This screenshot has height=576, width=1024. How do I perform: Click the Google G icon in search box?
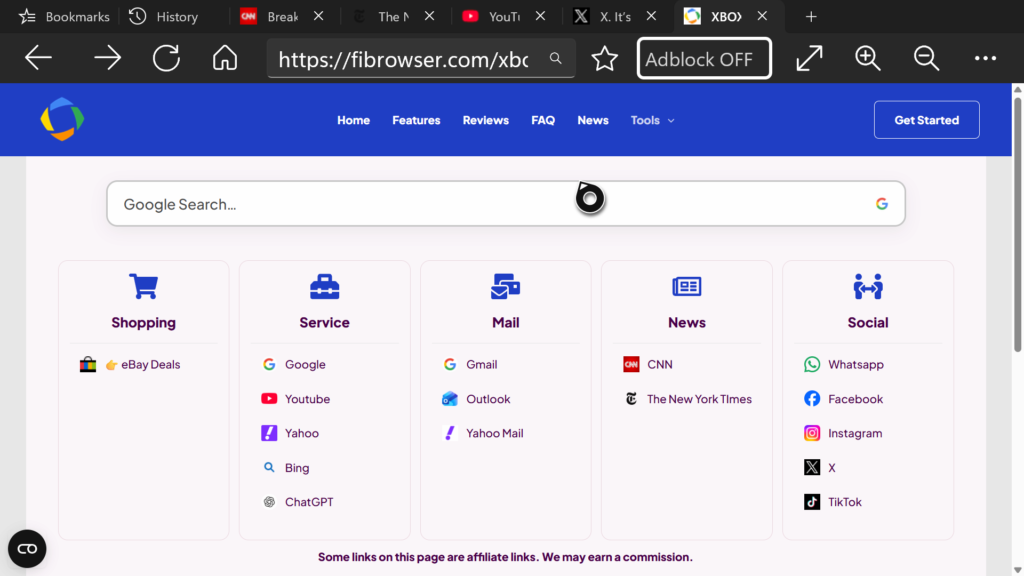[x=882, y=204]
